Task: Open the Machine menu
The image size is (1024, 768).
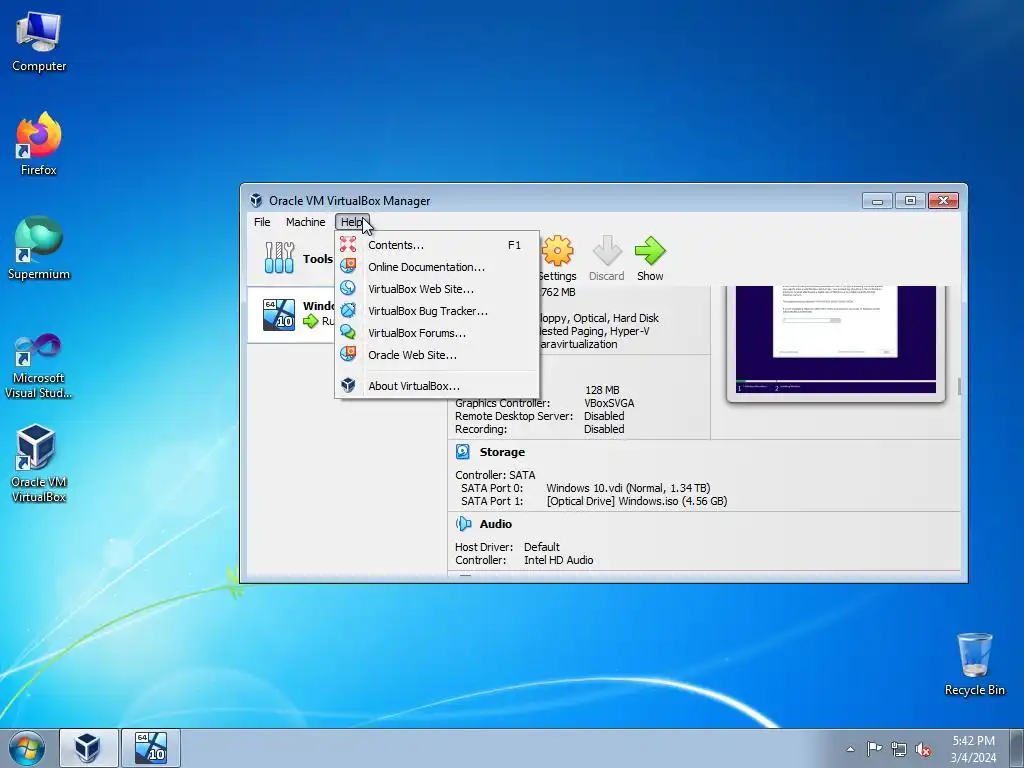Action: click(305, 222)
